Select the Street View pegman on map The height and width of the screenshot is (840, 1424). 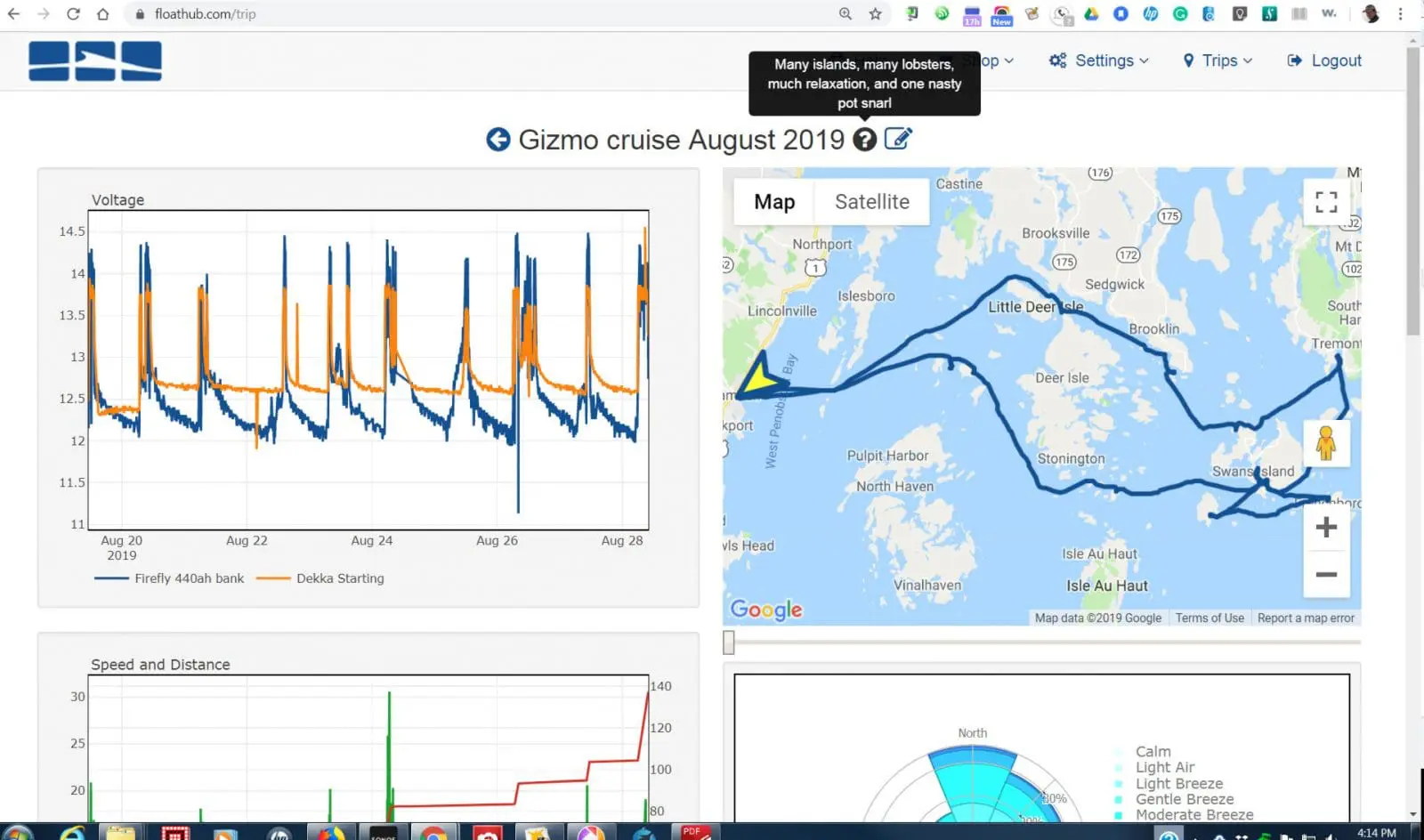point(1326,443)
